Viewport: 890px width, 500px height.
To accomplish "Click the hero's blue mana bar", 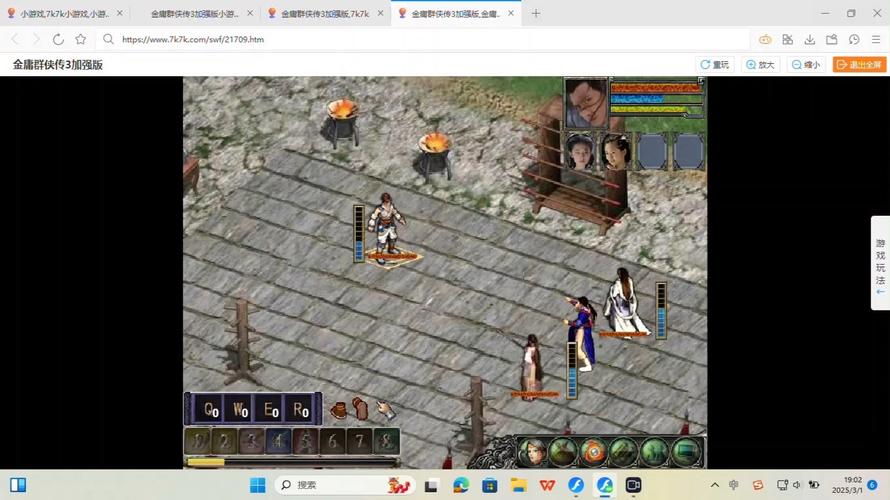I will (x=656, y=99).
